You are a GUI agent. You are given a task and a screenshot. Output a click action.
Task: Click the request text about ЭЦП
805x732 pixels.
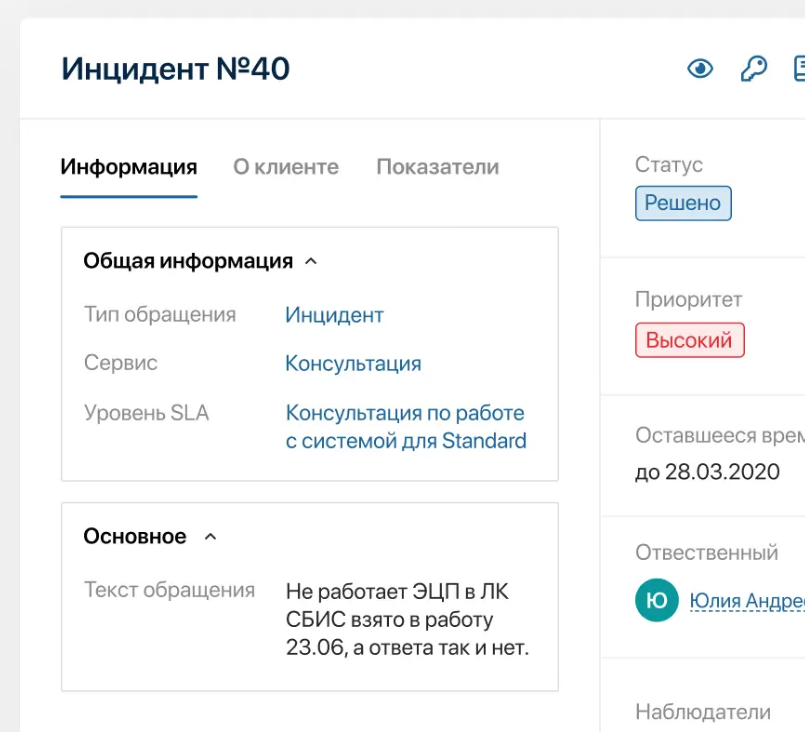406,620
